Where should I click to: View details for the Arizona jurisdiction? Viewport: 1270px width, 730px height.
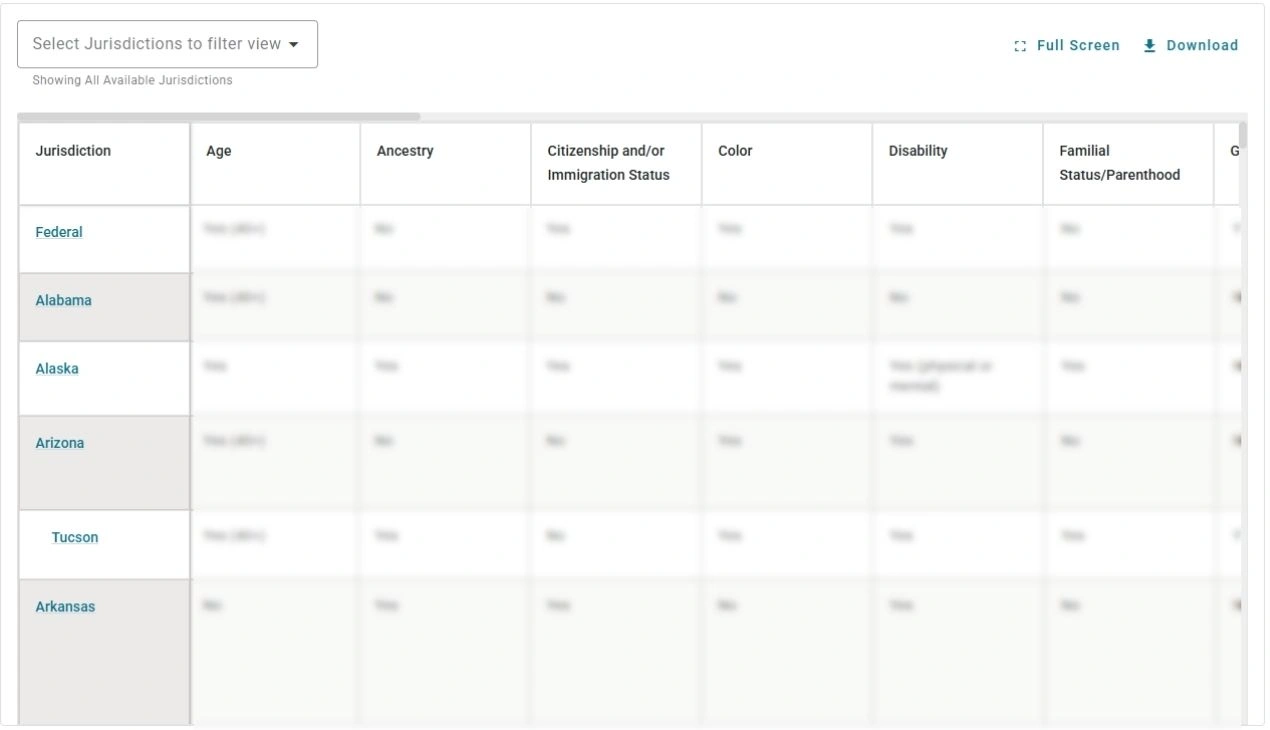coord(59,442)
